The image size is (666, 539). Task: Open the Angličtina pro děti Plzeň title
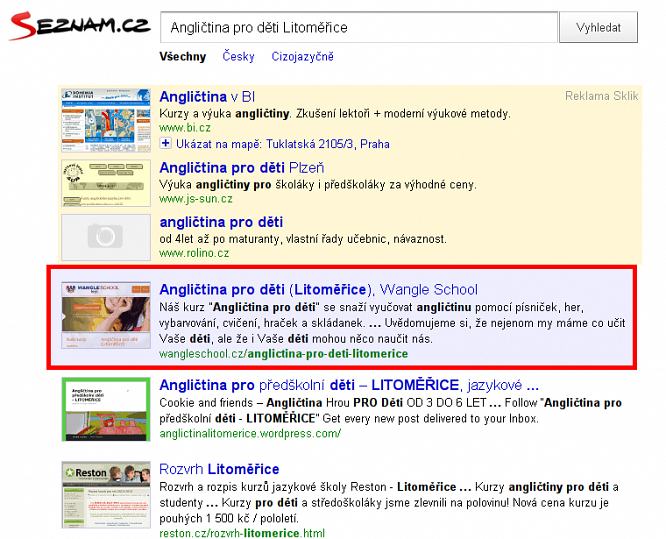coord(242,168)
